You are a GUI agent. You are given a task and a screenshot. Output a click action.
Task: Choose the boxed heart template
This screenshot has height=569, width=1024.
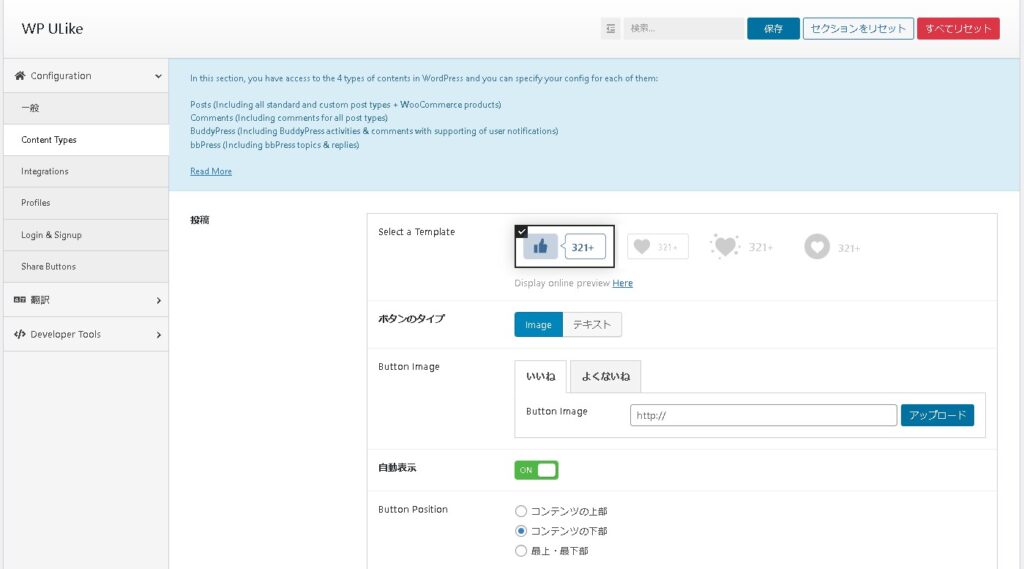657,246
